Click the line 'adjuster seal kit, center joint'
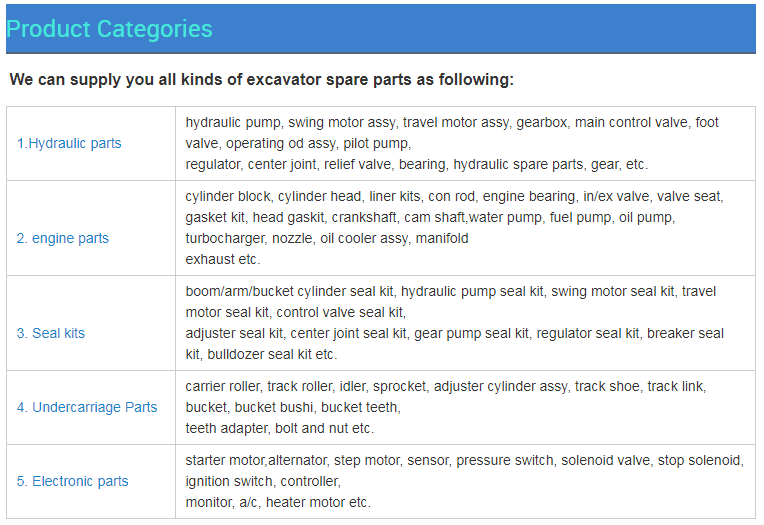The width and height of the screenshot is (764, 525). pyautogui.click(x=454, y=333)
